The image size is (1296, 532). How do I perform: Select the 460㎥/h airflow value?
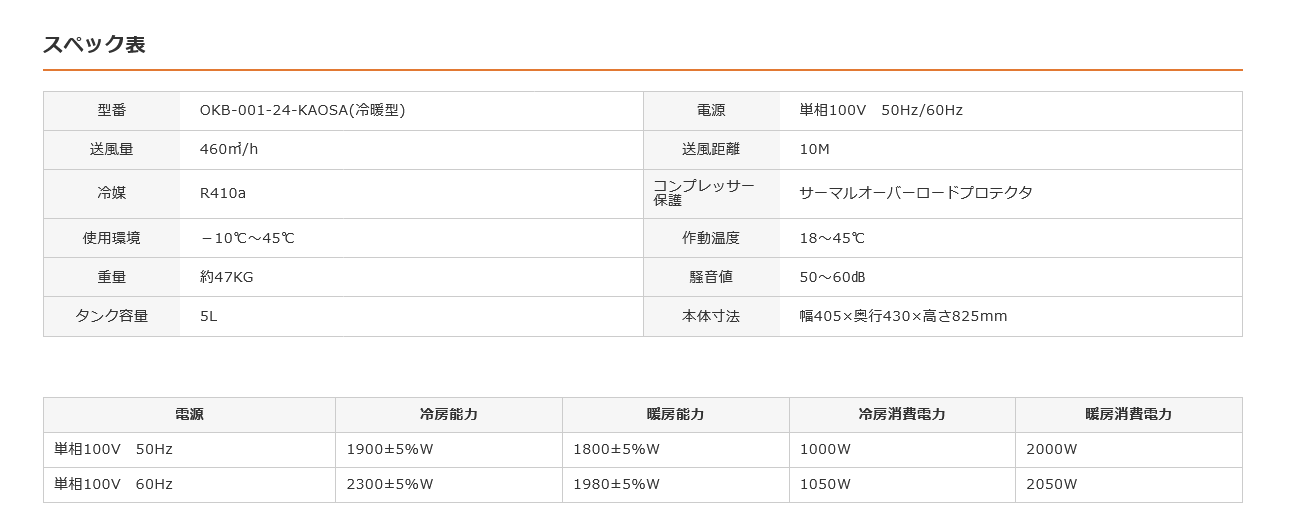(229, 149)
